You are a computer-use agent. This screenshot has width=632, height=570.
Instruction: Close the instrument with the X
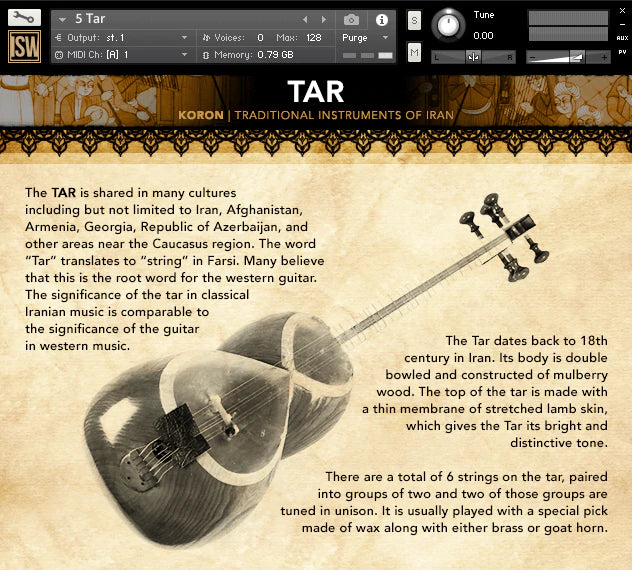(x=622, y=11)
